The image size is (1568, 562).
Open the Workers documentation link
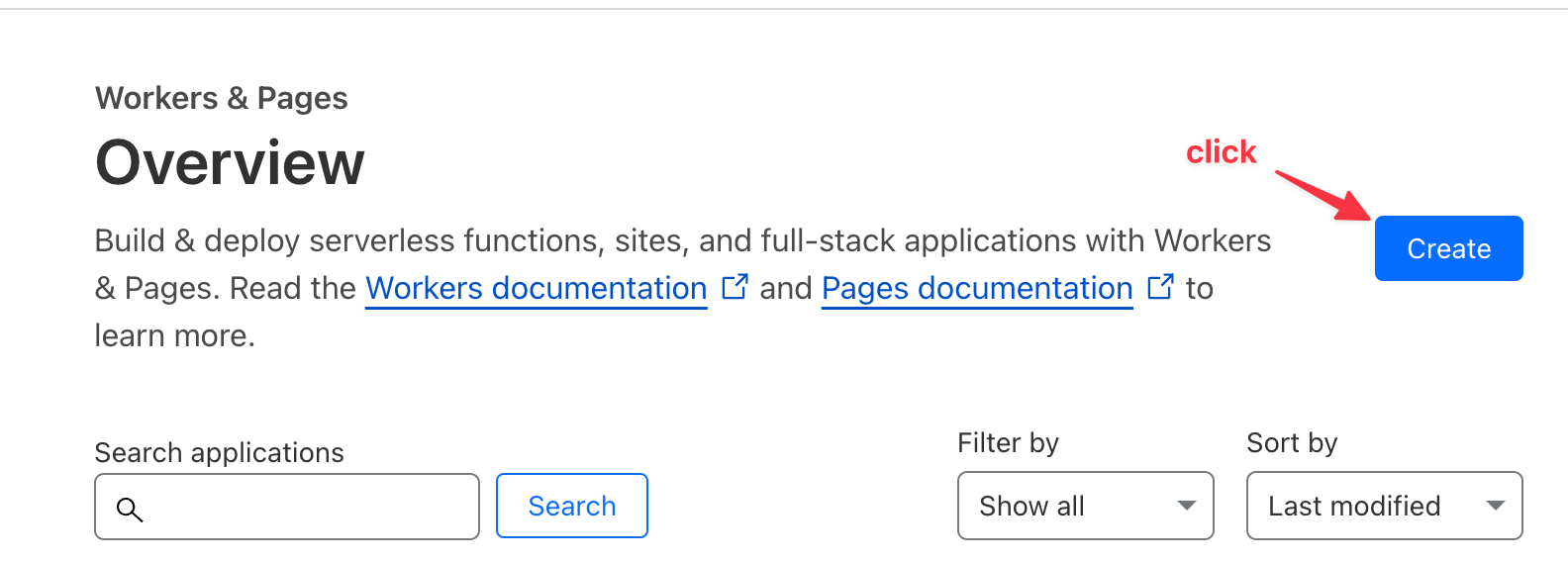537,288
